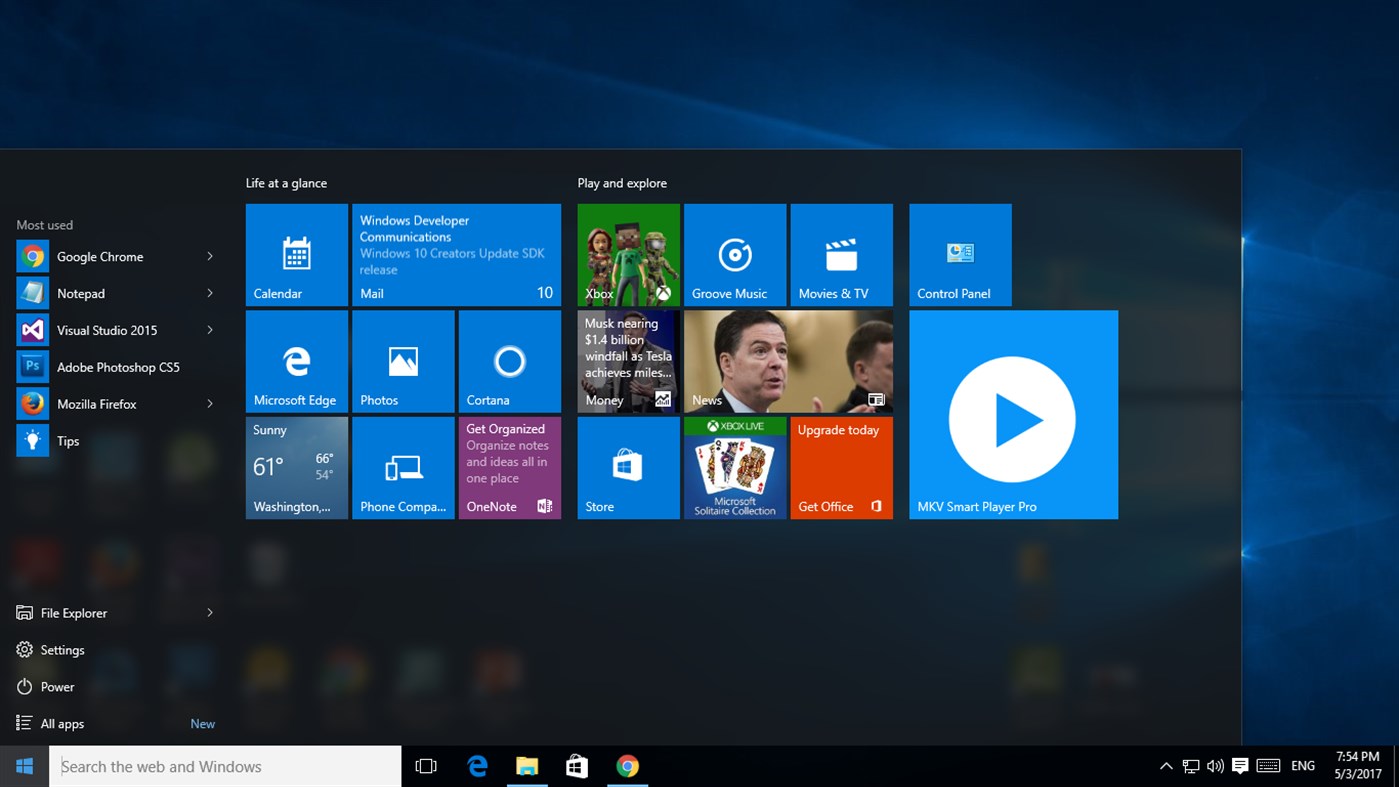Open Settings from the Start menu

[60, 649]
